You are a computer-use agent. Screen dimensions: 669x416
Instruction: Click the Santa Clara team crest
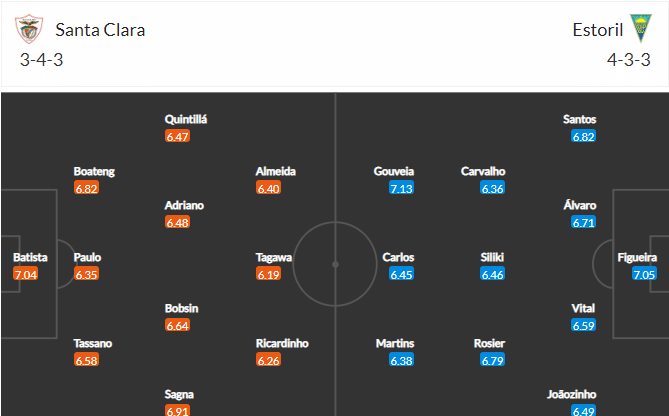(29, 29)
